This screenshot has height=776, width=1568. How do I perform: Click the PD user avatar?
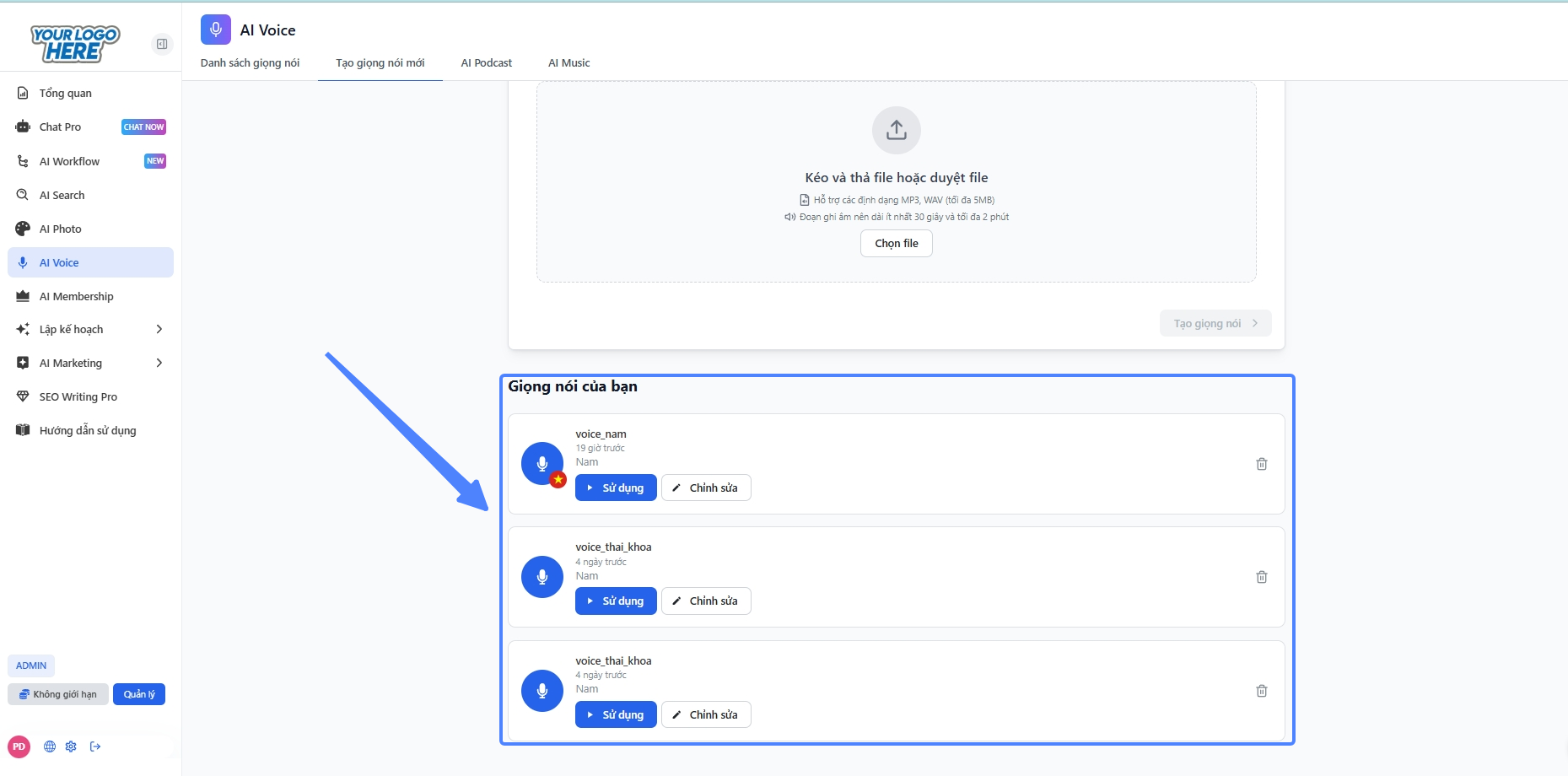pyautogui.click(x=19, y=746)
